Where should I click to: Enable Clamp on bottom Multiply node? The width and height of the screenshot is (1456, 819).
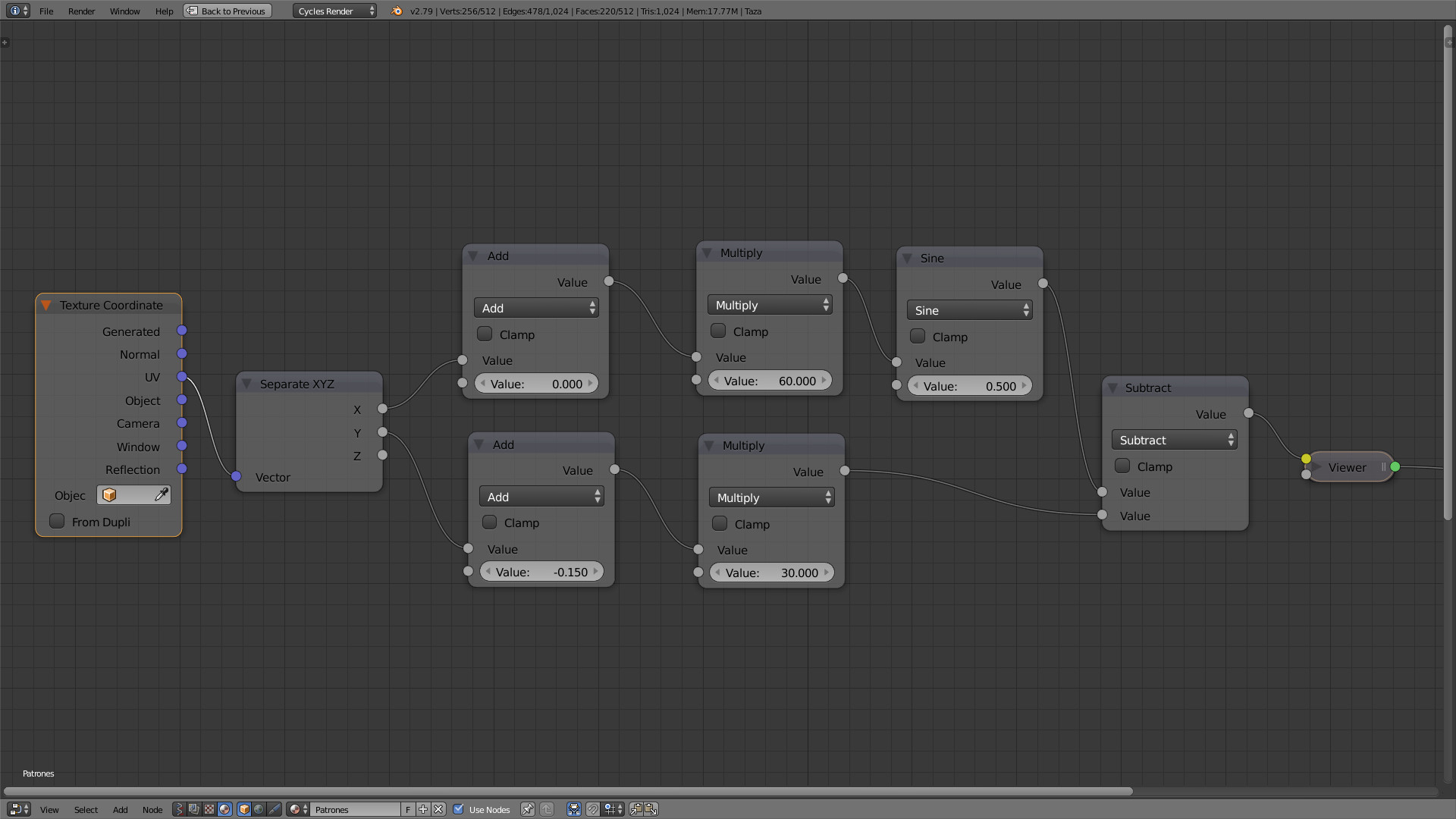coord(720,523)
